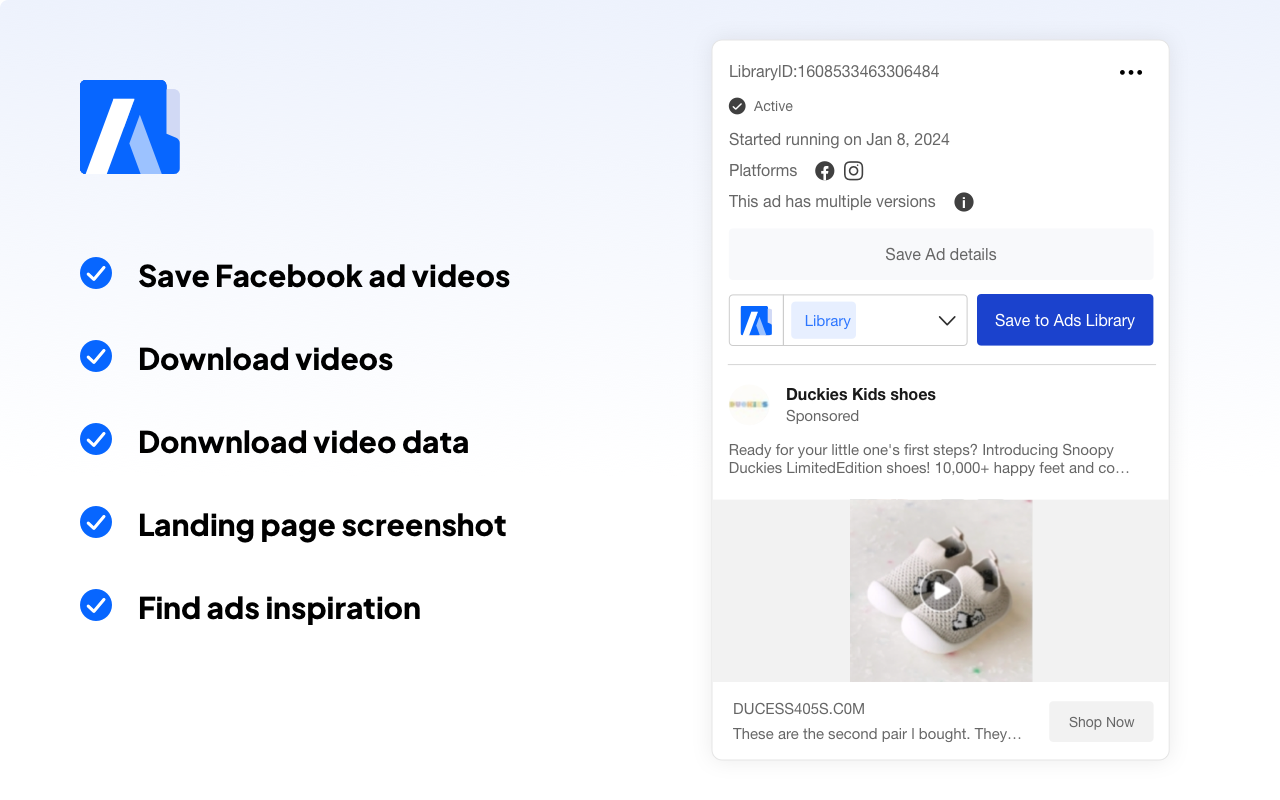Toggle the Download videos checkmark
The image size is (1280, 800).
tap(96, 356)
